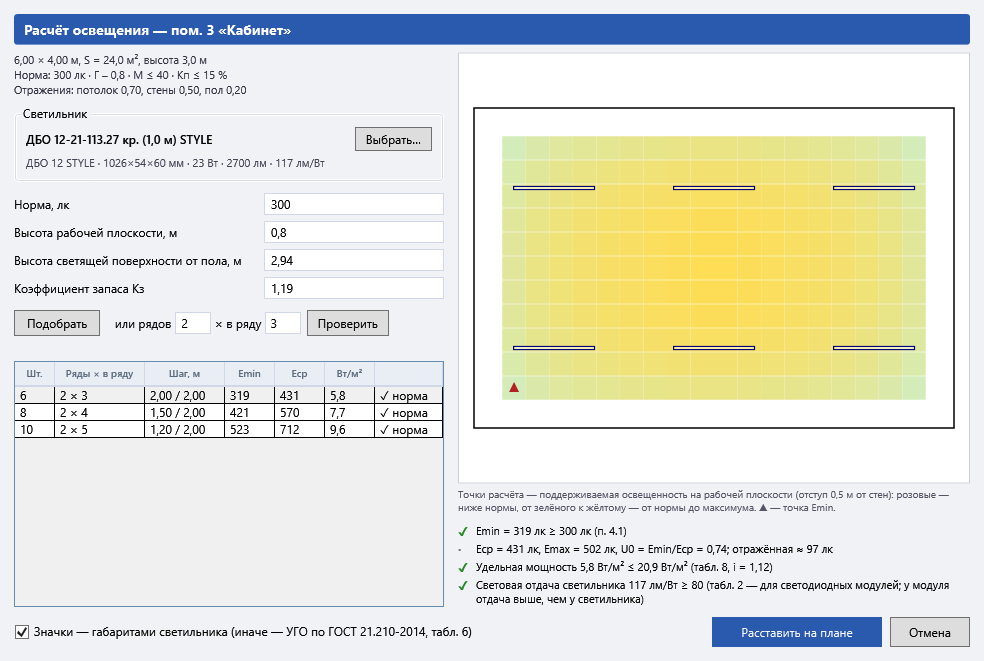This screenshot has height=661, width=984.
Task: Select the top-left luminaire on the plan
Action: pyautogui.click(x=554, y=188)
